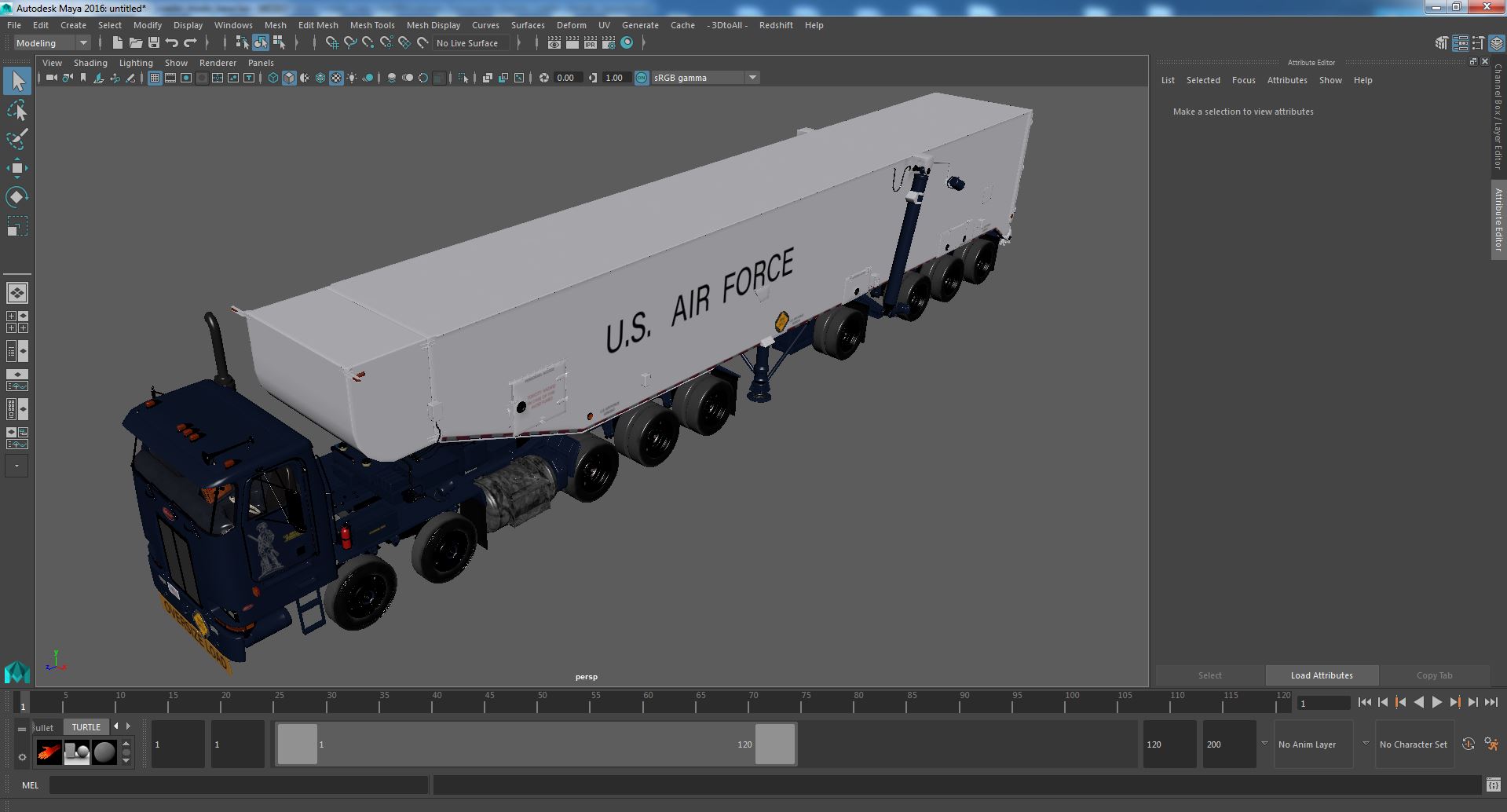Screen dimensions: 1507x812
Task: Open the script editor icon
Action: 1493,785
